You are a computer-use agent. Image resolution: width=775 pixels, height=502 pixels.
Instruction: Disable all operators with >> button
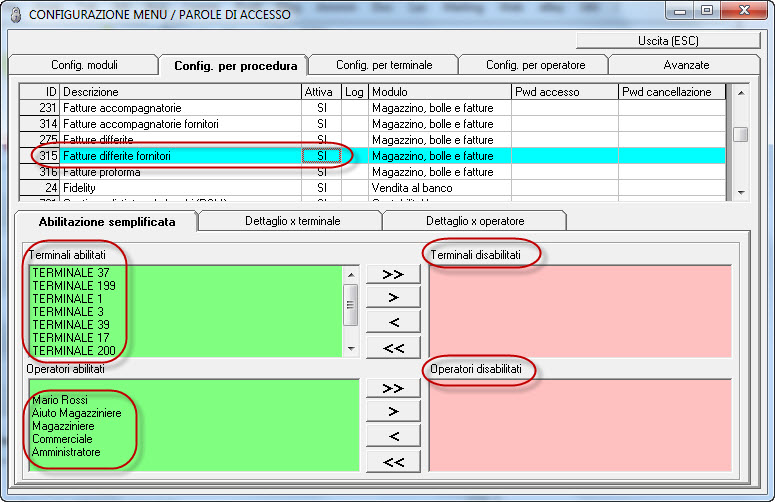[393, 388]
